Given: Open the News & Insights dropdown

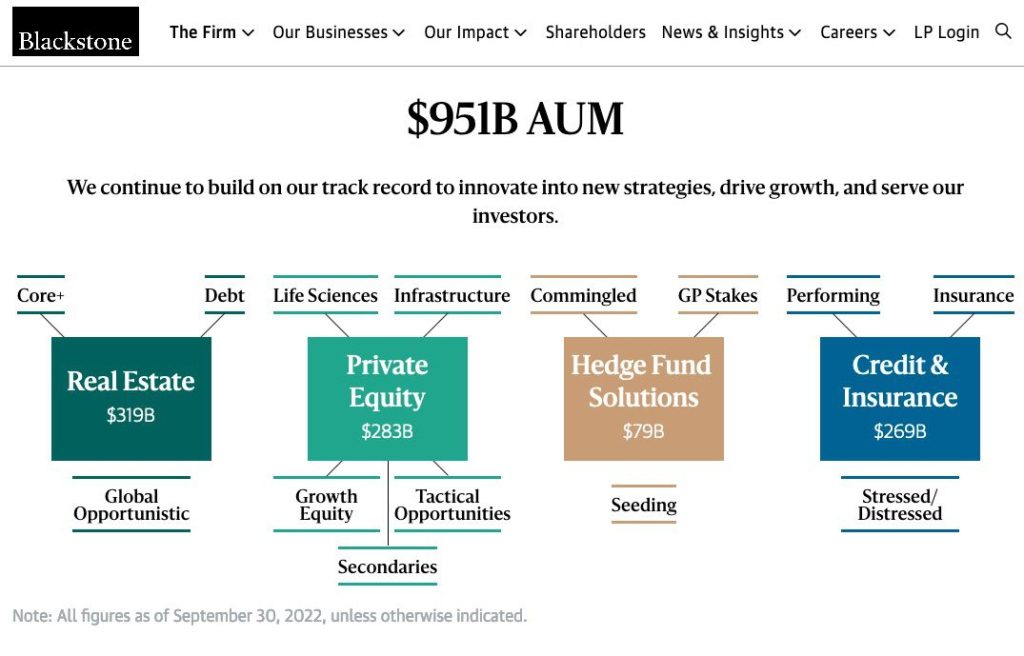Looking at the screenshot, I should (x=731, y=32).
